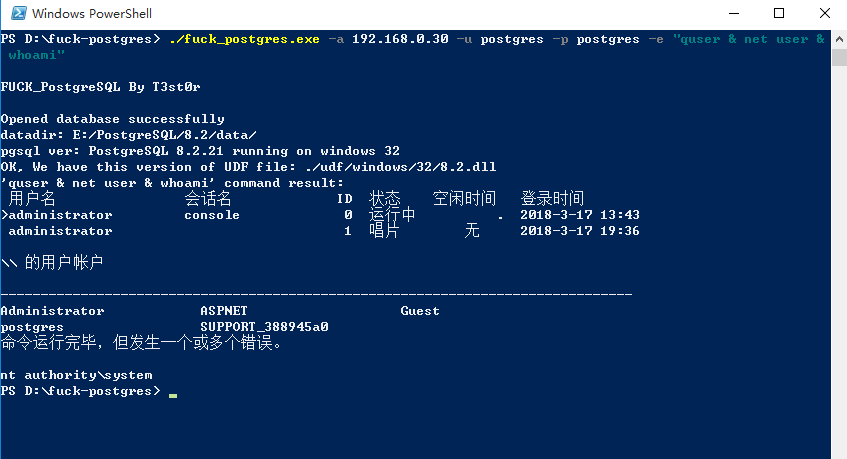847x459 pixels.
Task: Click the PowerShell icon in title bar
Action: click(x=19, y=13)
